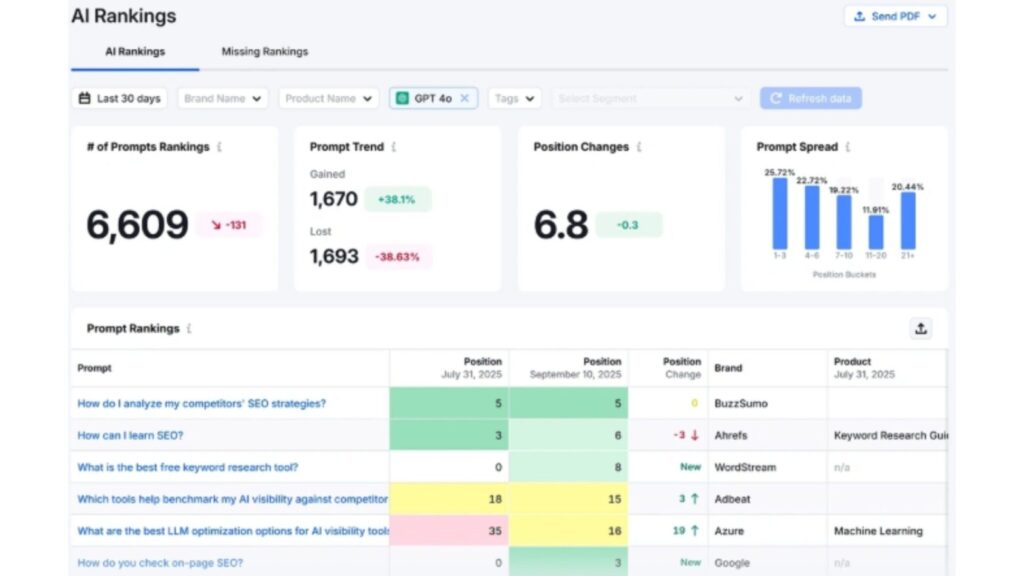1024x576 pixels.
Task: Click the Refresh data icon button
Action: click(x=777, y=98)
